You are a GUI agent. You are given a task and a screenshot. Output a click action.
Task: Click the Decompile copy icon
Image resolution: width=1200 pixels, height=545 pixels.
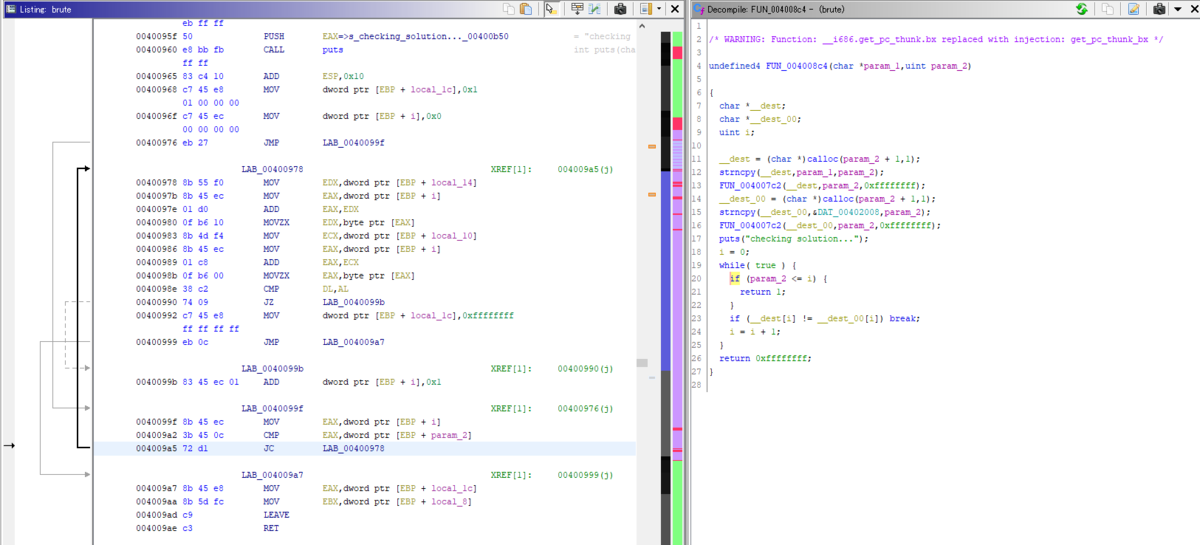(1108, 9)
